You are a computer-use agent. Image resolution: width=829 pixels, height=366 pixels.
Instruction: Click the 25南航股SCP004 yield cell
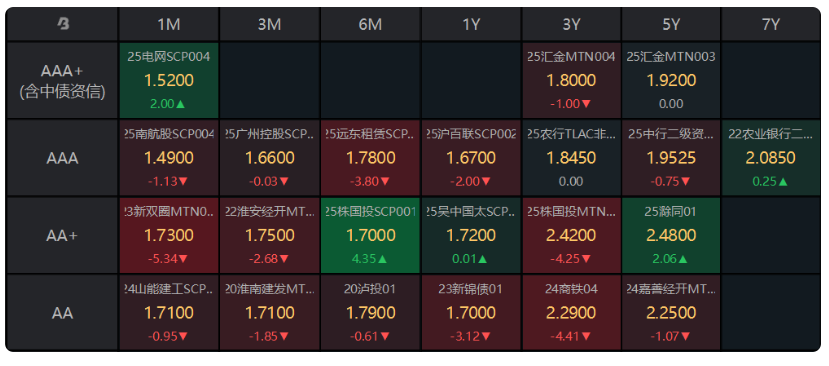click(x=169, y=158)
